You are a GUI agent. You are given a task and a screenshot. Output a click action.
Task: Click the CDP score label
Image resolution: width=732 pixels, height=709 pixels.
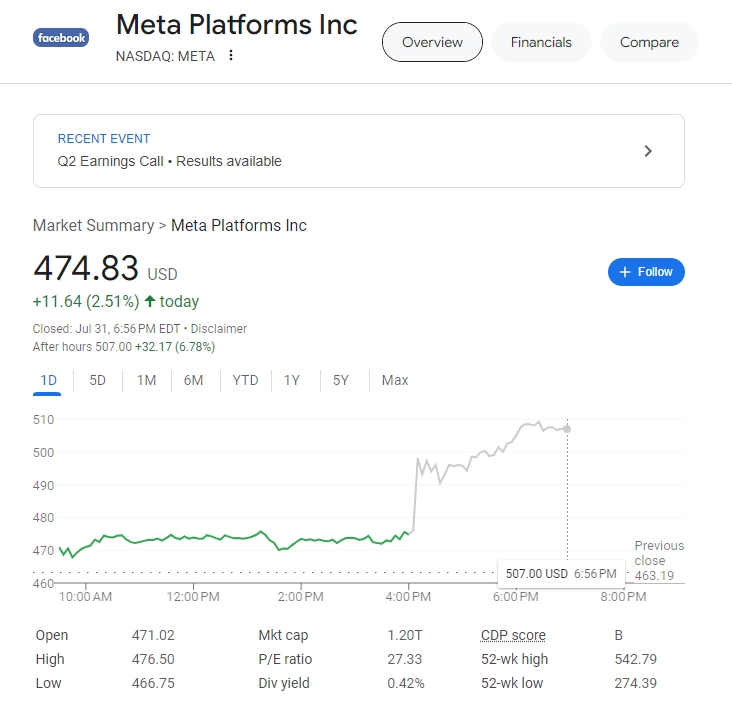coord(513,635)
